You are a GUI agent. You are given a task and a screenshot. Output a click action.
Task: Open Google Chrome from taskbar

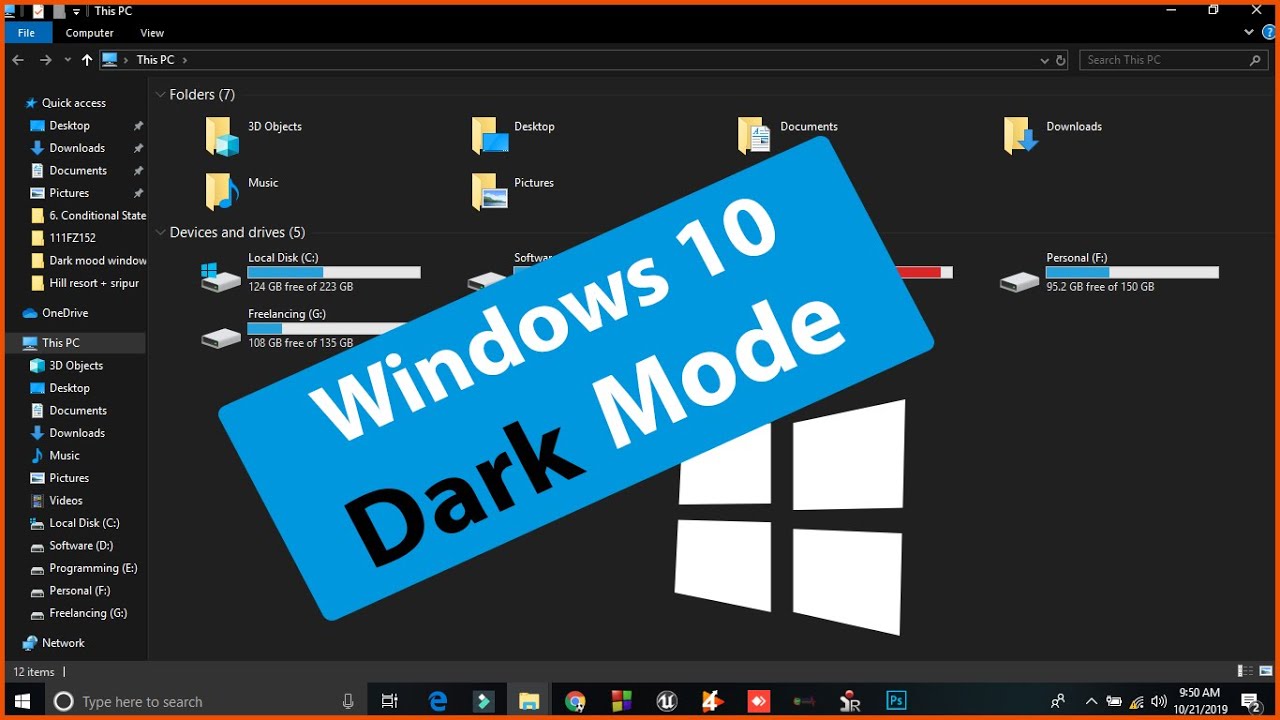pyautogui.click(x=575, y=702)
